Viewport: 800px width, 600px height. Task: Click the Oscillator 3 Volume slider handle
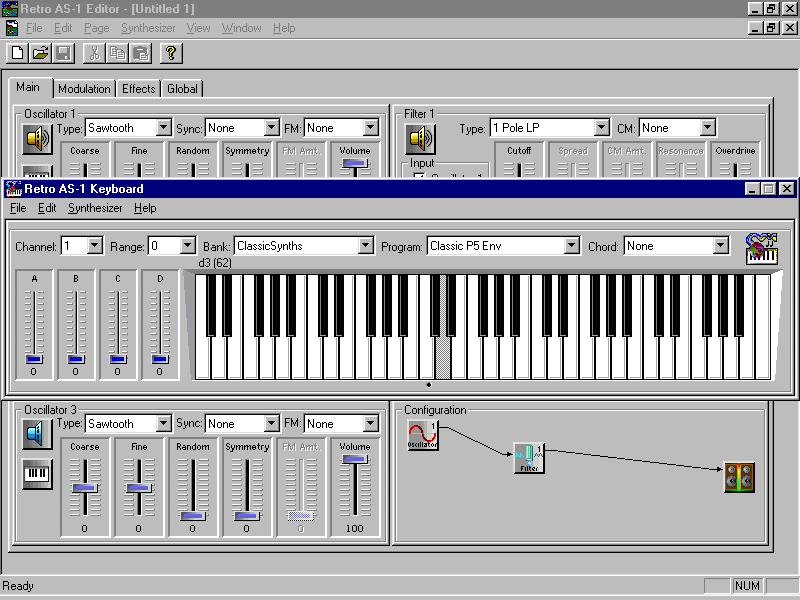coord(354,459)
